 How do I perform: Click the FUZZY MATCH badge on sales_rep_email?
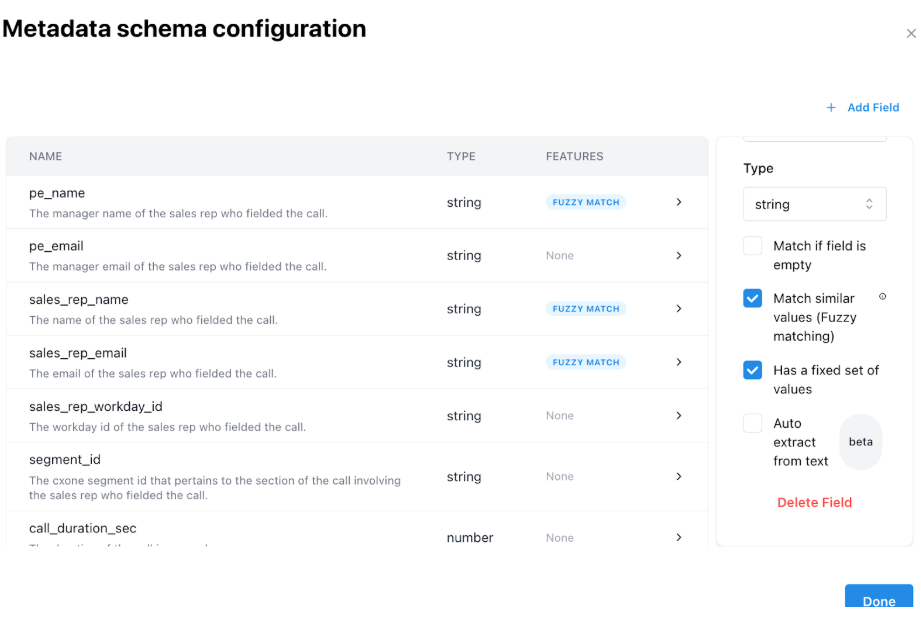point(585,361)
